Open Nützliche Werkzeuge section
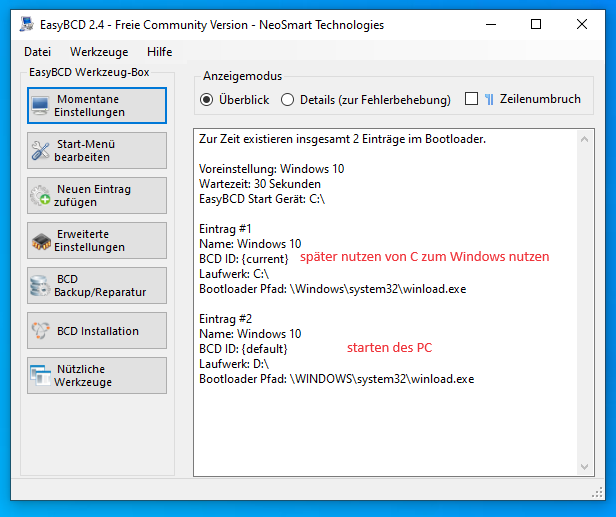 click(97, 376)
